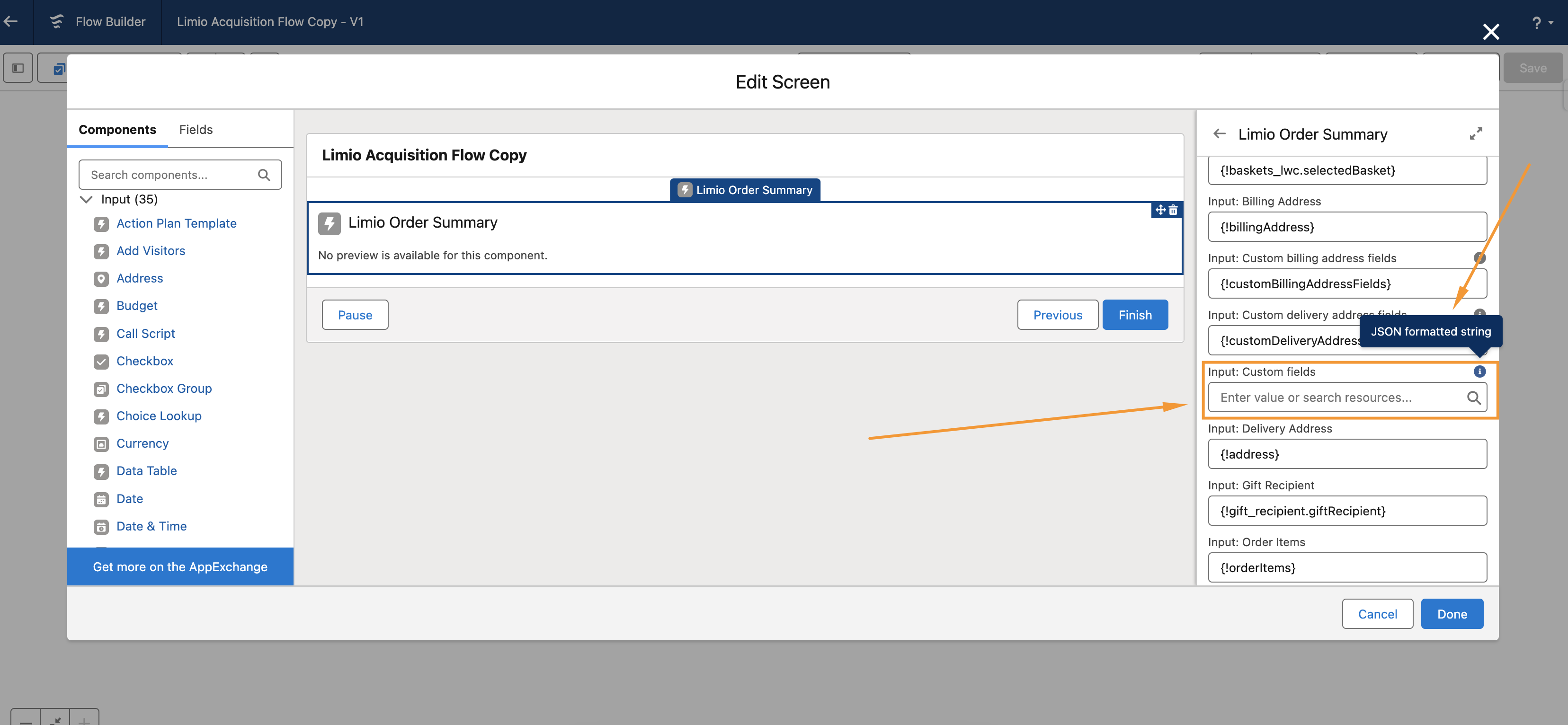Click the Limio Acquisition Flow Copy screen header

click(x=424, y=155)
